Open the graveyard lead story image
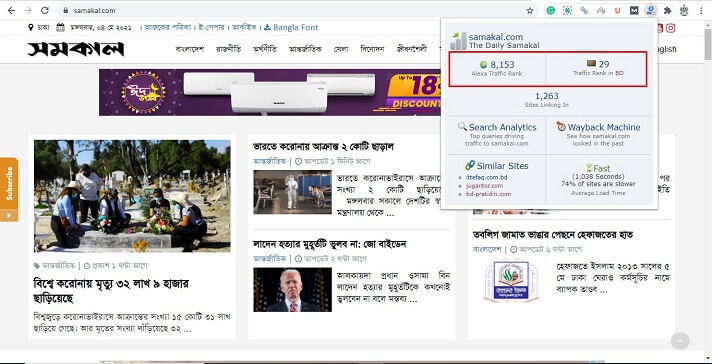Screen dimensions: 712x364 [x=132, y=196]
